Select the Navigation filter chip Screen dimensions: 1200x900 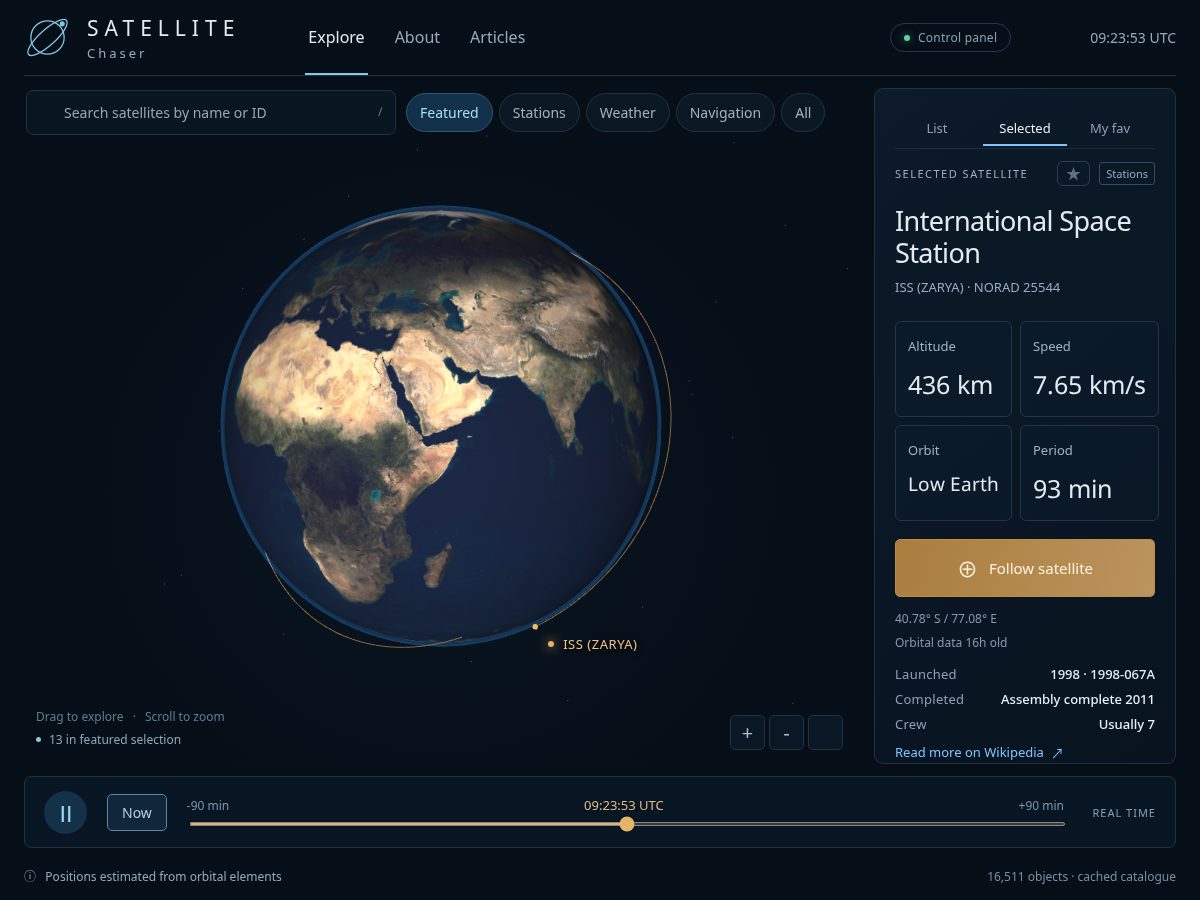pyautogui.click(x=725, y=113)
